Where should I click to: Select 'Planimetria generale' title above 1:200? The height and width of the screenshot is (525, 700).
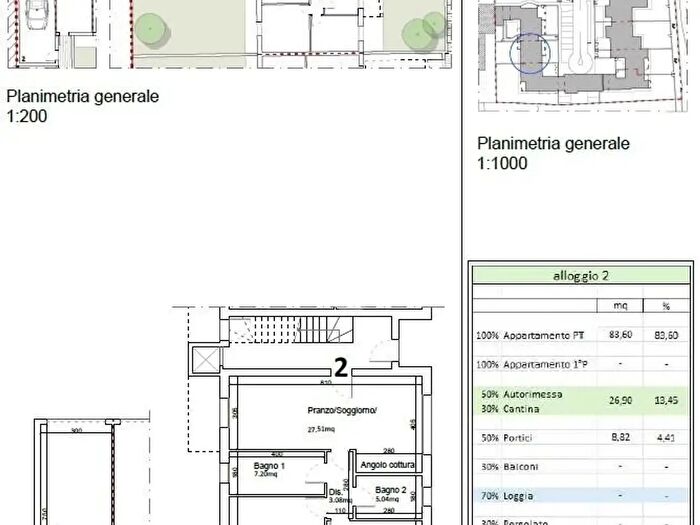pos(83,96)
